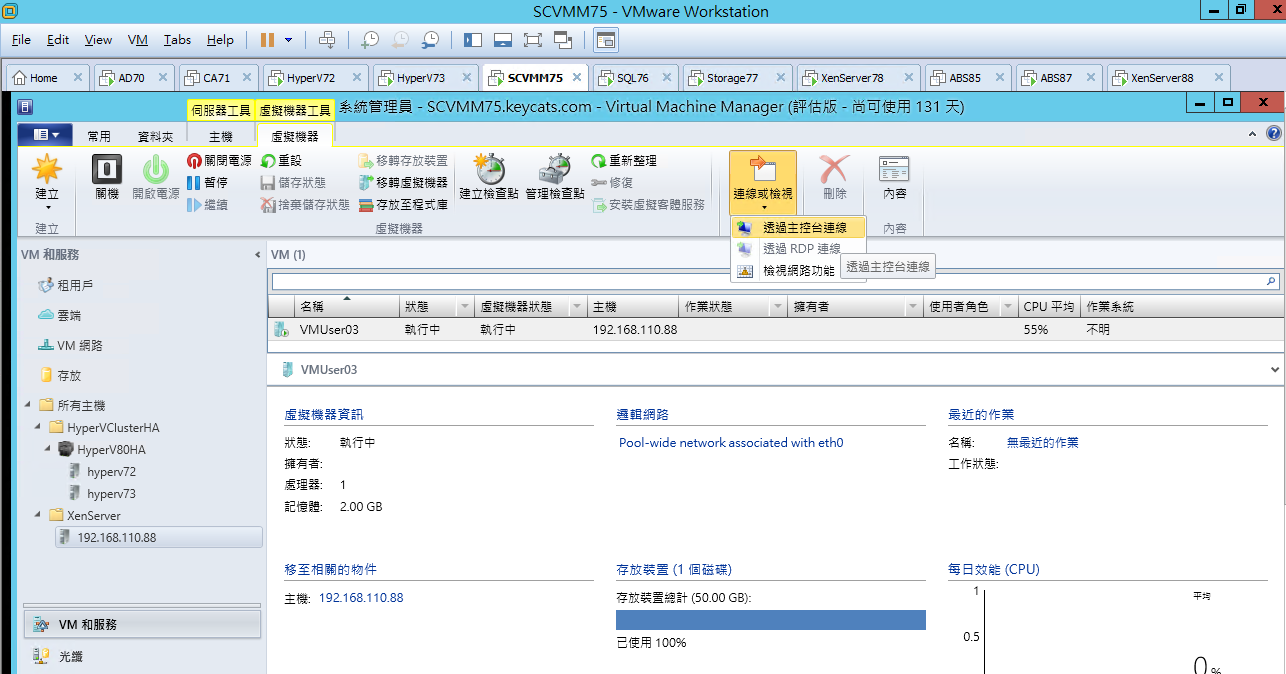Select VM 網路 in the navigation pane
Viewport: 1286px width, 674px height.
[x=80, y=345]
